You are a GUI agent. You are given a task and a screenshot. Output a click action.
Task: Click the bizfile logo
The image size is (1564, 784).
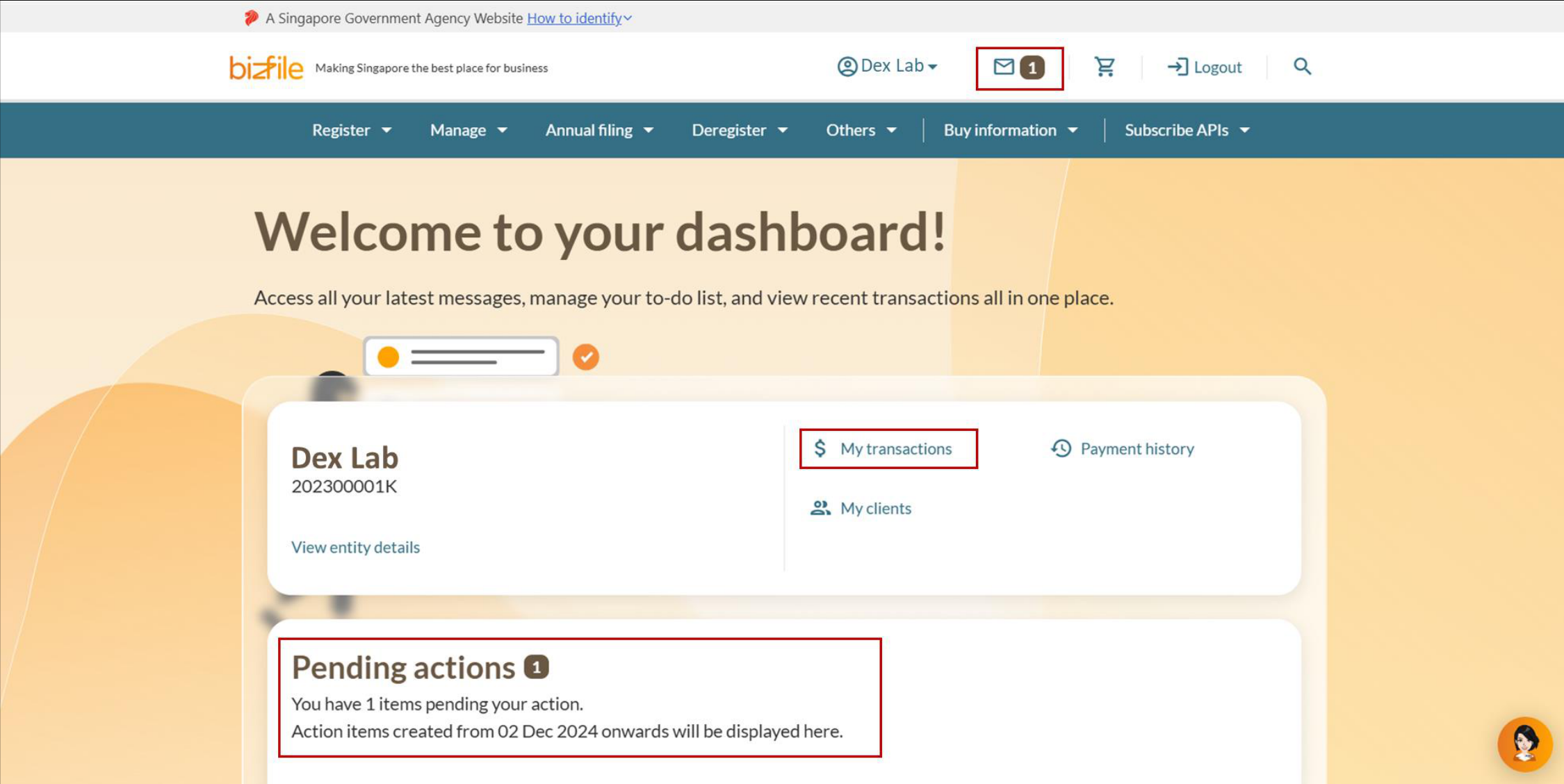(266, 67)
